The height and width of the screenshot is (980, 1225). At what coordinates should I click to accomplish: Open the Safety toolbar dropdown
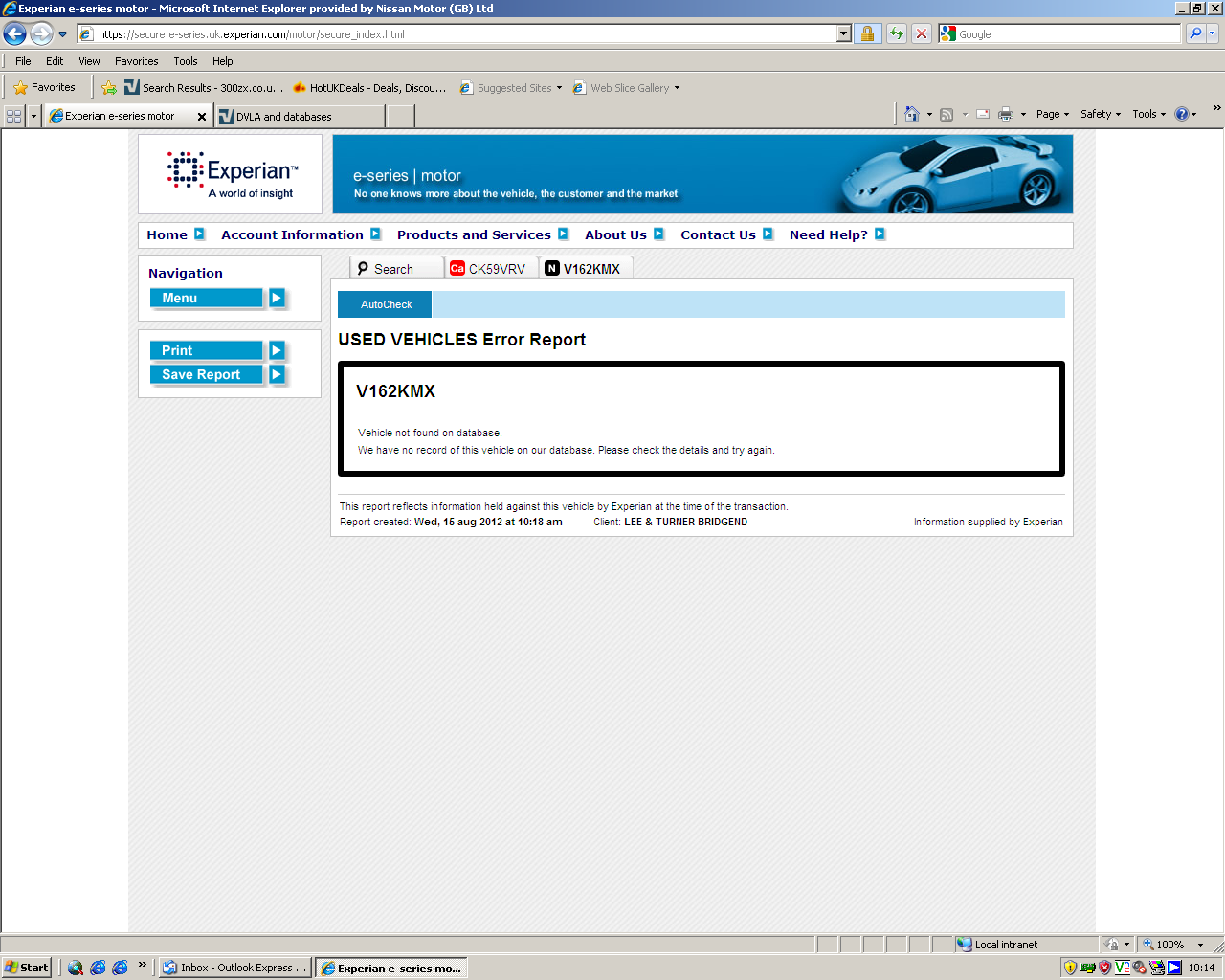[1100, 114]
